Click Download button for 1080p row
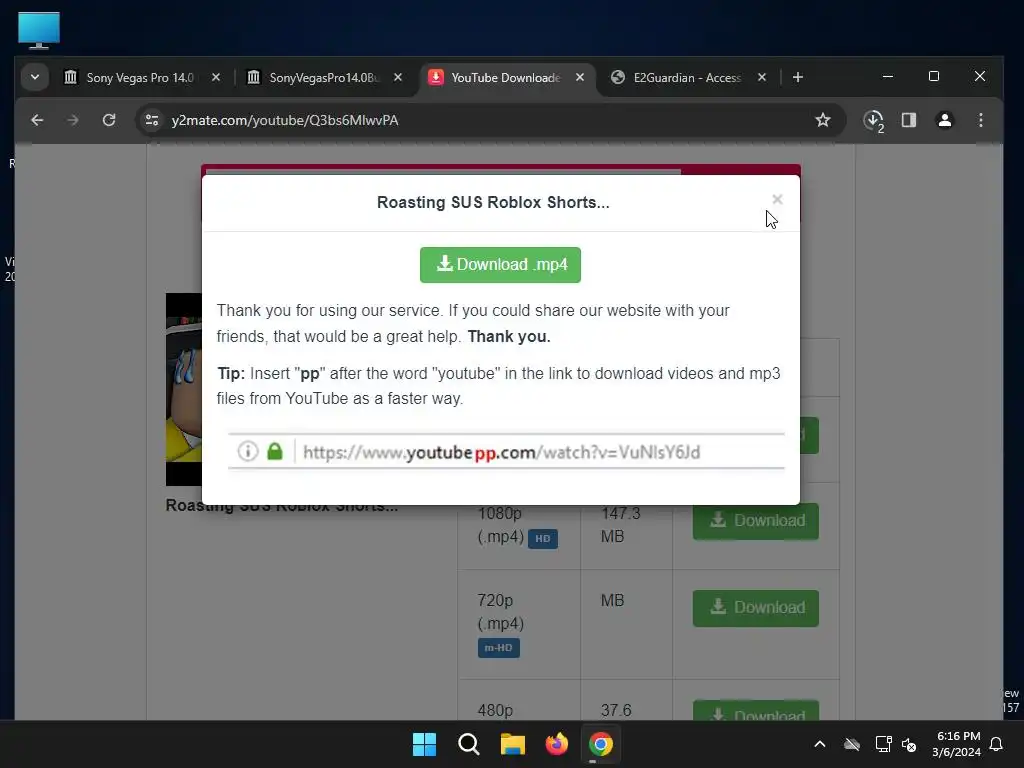Screen dimensions: 1024x768 click(756, 521)
